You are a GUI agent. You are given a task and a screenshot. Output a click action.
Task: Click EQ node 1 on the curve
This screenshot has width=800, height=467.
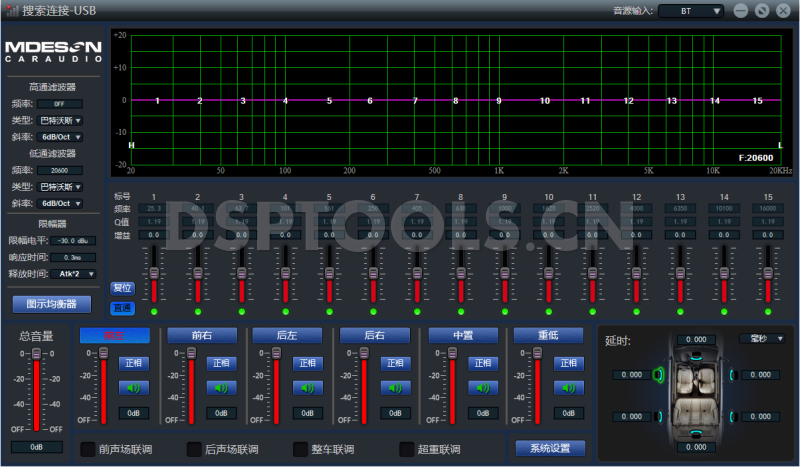157,101
